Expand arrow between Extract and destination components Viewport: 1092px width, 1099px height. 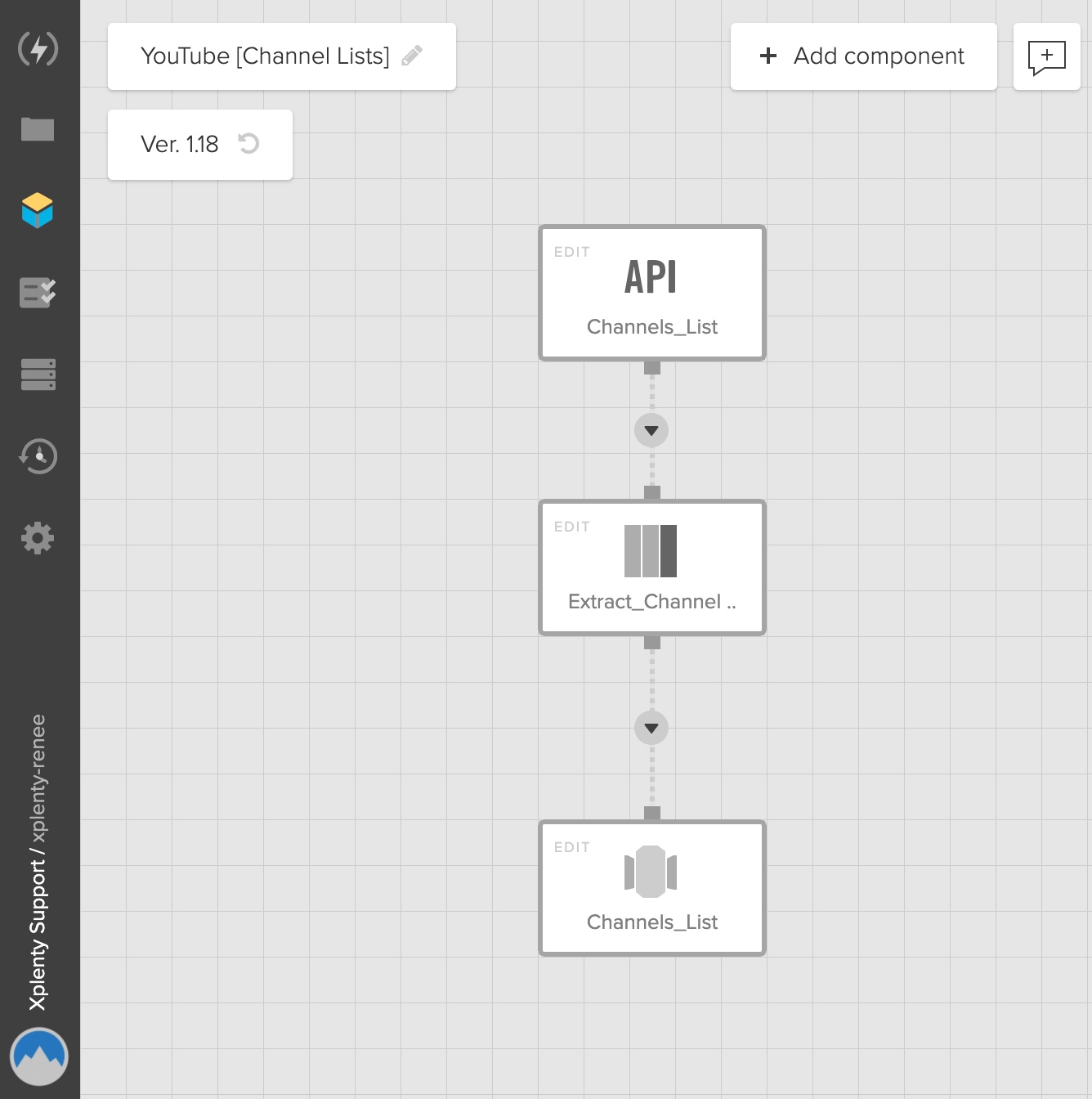[x=651, y=729]
